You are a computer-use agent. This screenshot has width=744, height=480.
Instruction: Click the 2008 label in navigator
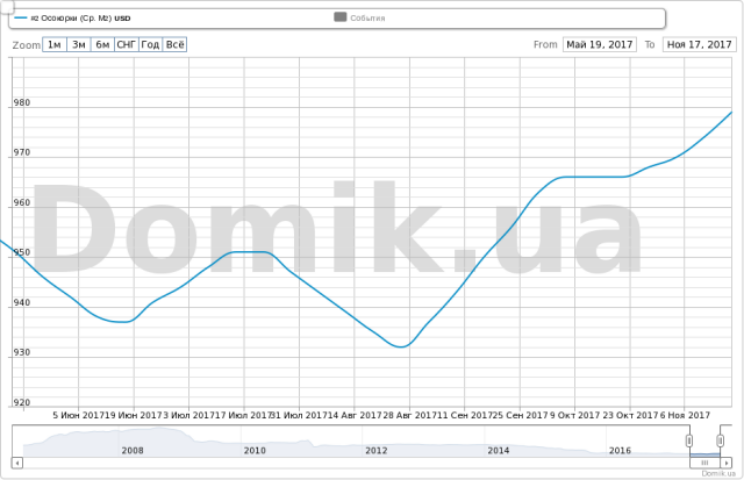click(x=132, y=450)
